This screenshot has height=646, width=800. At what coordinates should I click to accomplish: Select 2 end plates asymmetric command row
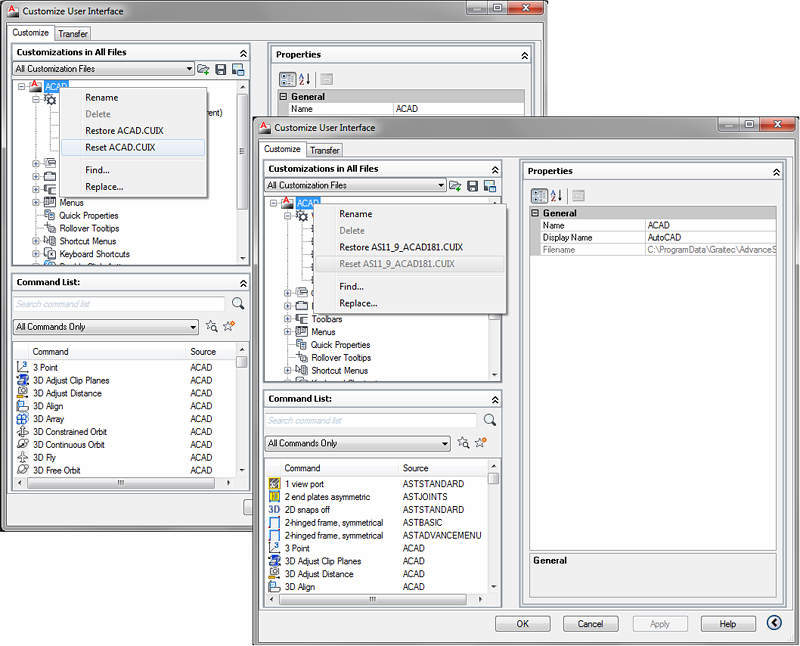pyautogui.click(x=377, y=496)
